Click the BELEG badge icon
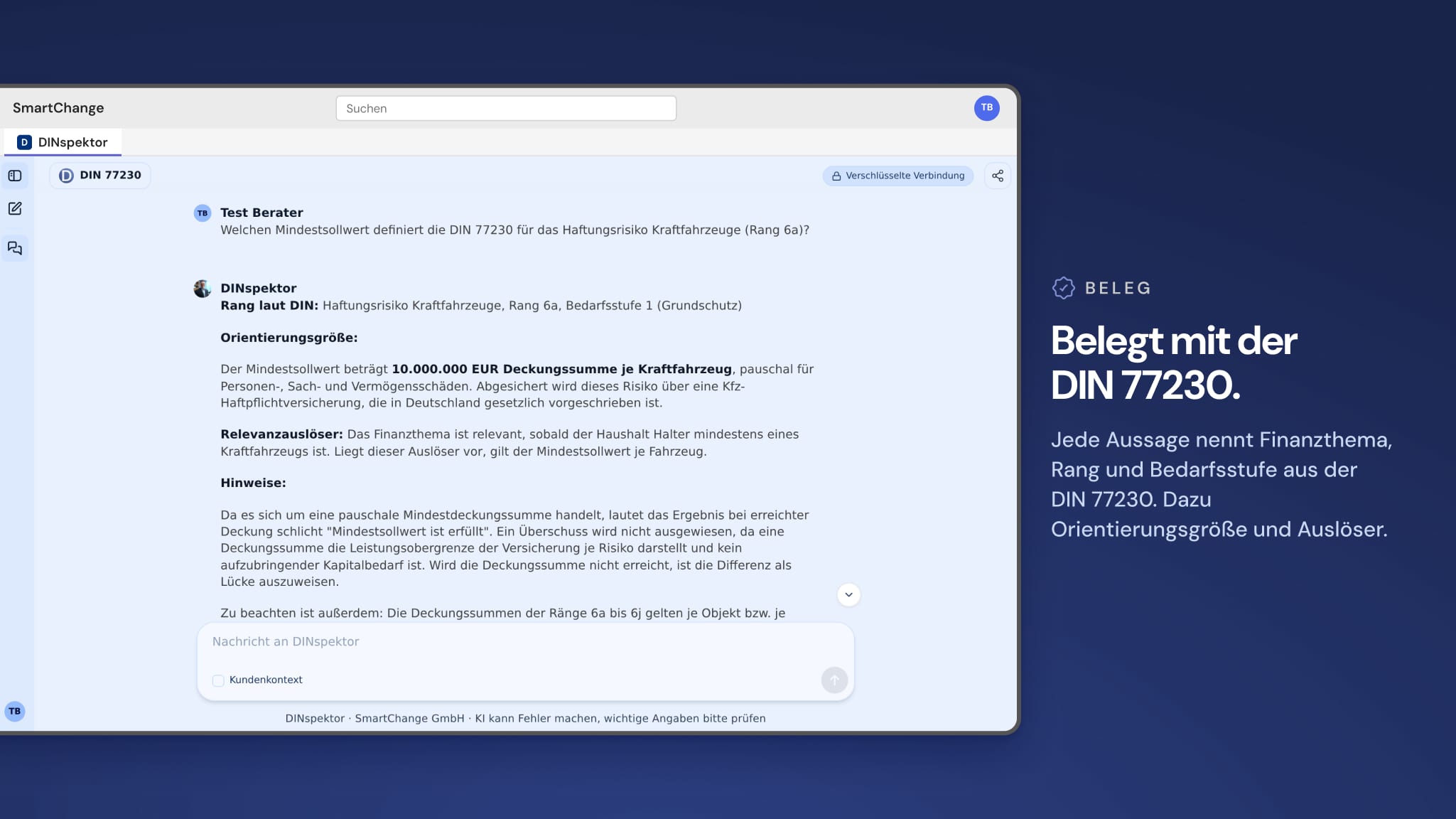1456x819 pixels. pyautogui.click(x=1063, y=288)
